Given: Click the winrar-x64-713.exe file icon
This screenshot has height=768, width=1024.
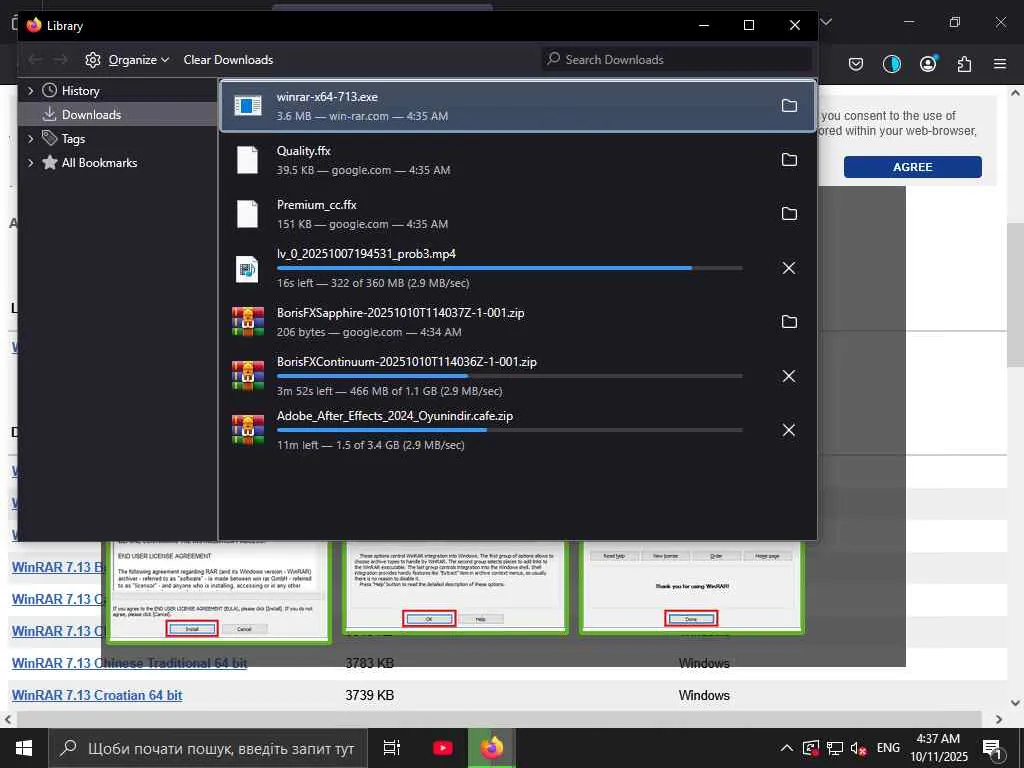Looking at the screenshot, I should [248, 106].
